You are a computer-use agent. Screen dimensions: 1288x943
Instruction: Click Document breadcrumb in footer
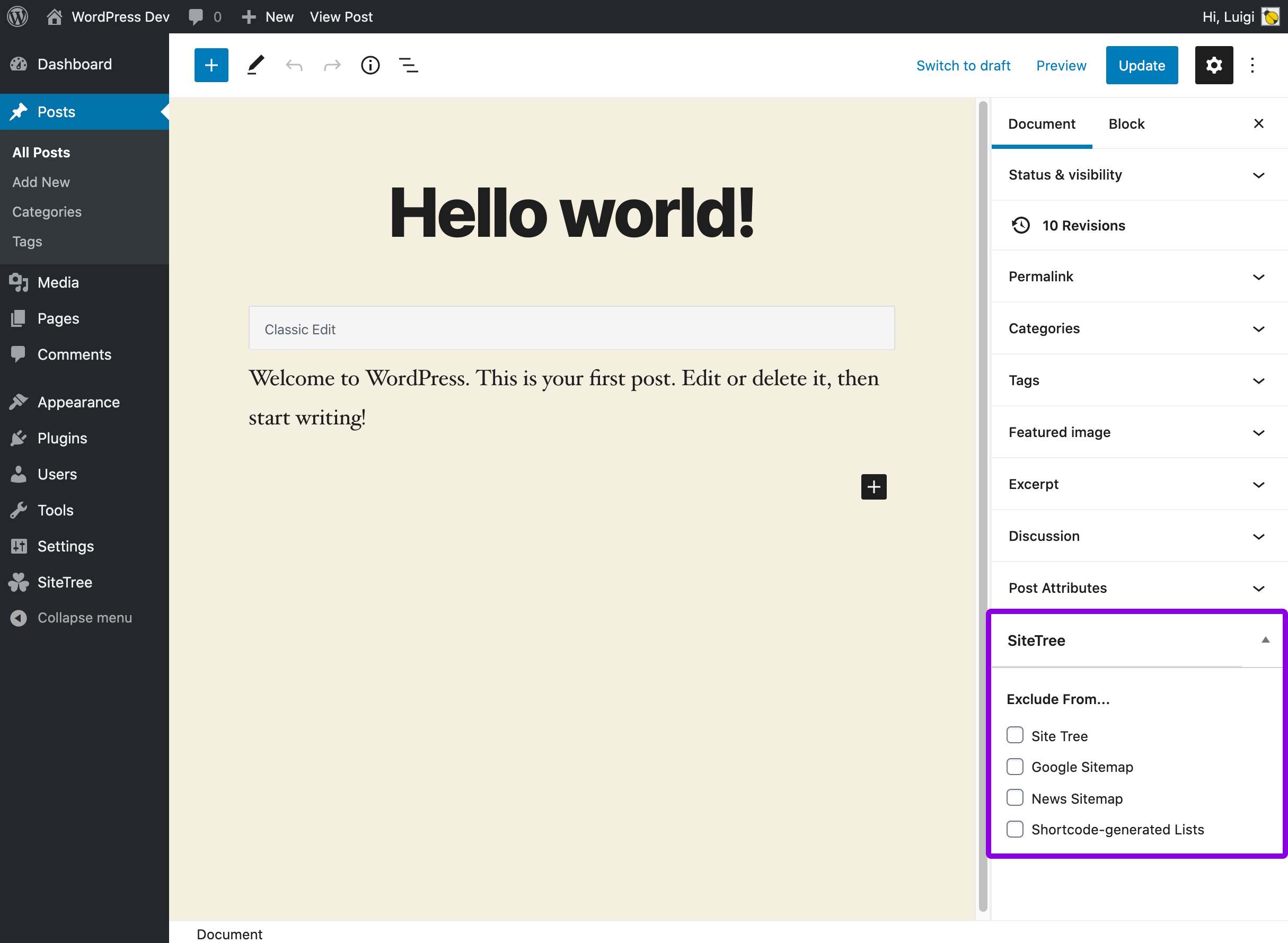(229, 935)
